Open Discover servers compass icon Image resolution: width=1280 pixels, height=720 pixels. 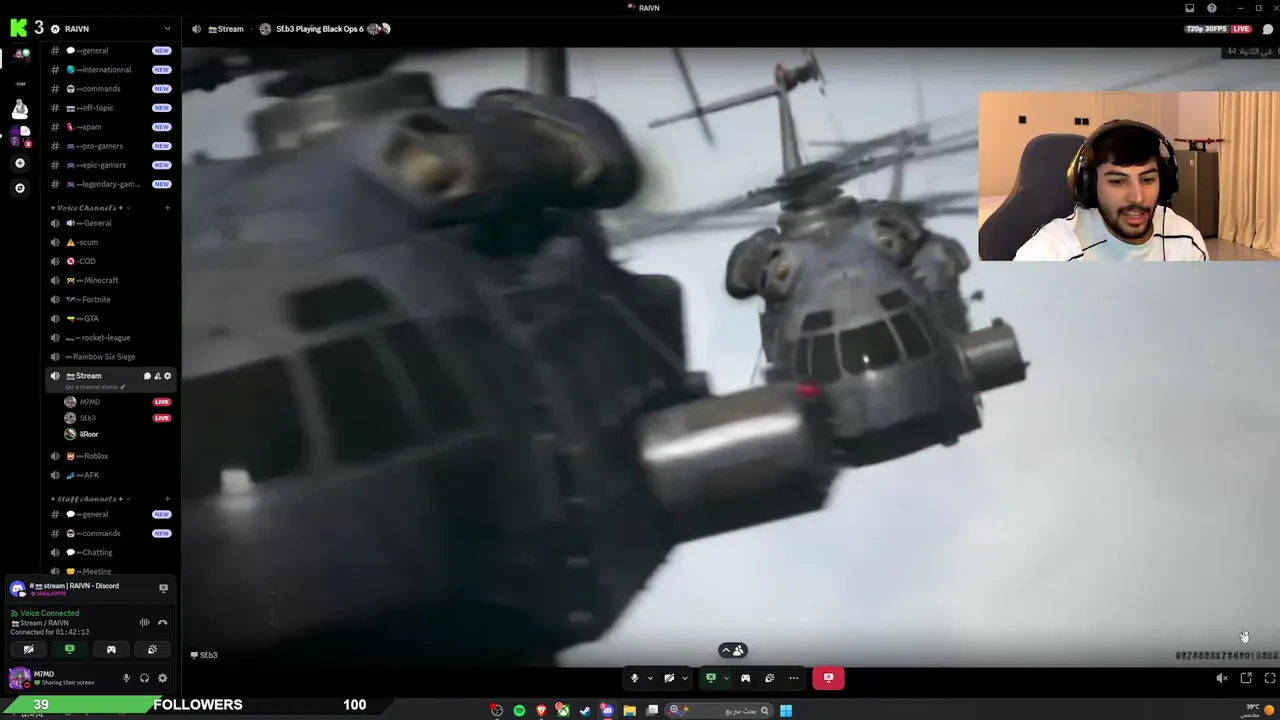click(x=19, y=187)
